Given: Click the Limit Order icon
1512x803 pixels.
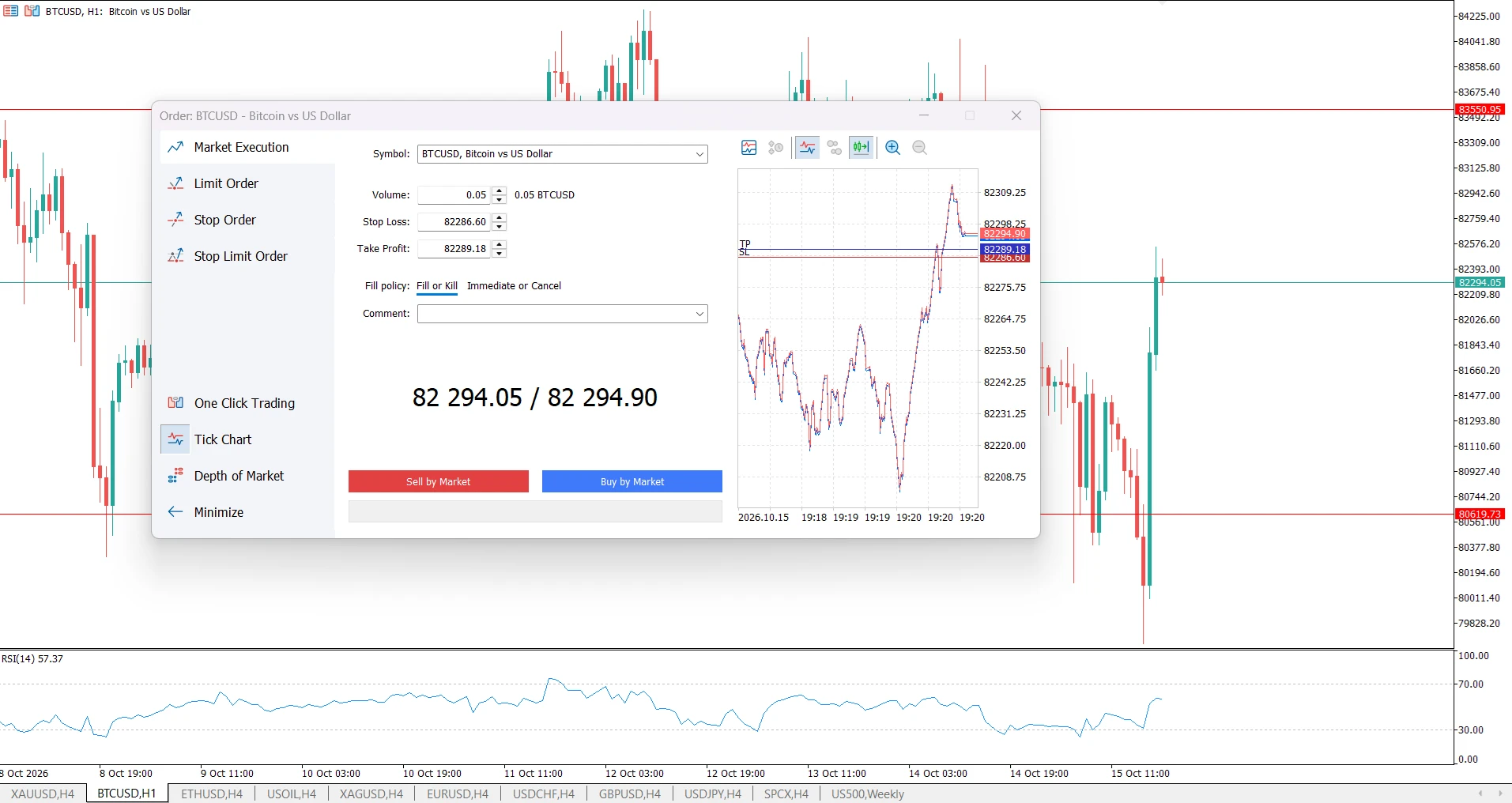Looking at the screenshot, I should 175,183.
